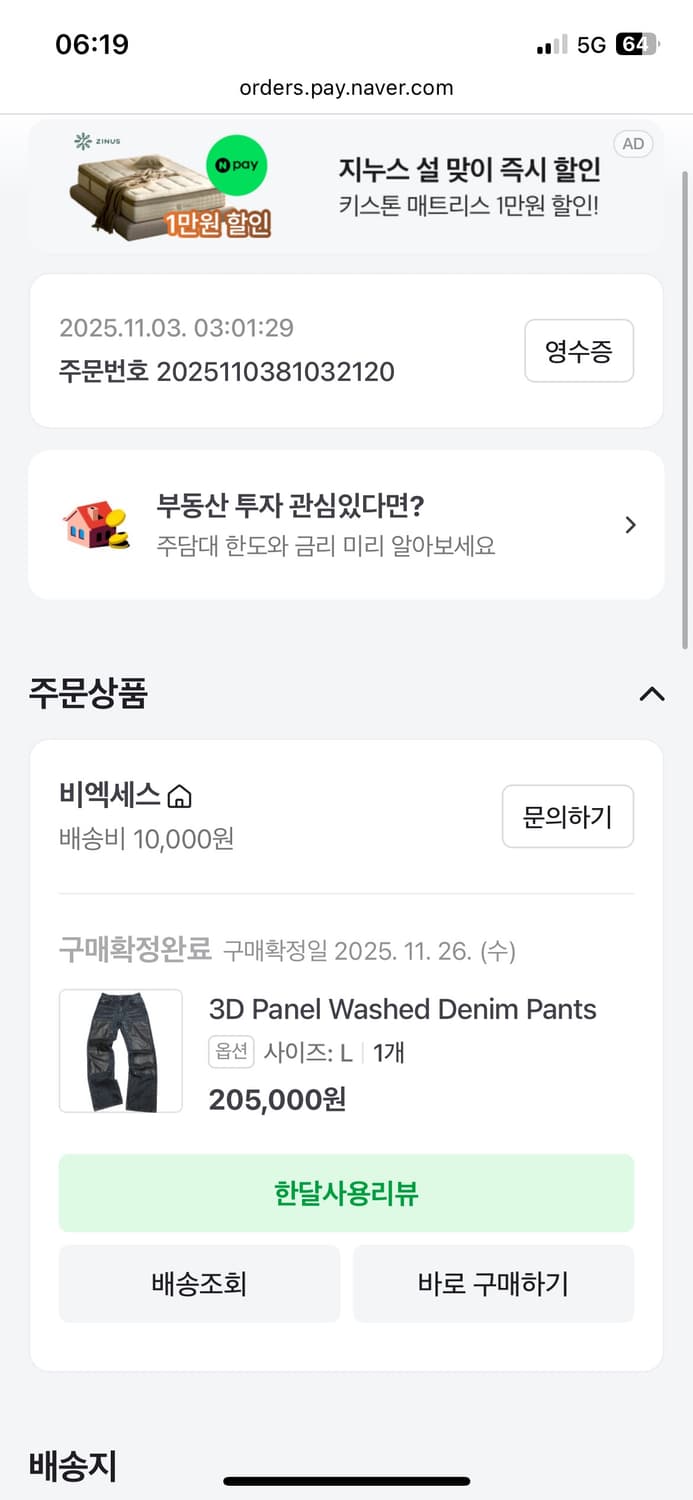Tap the AD badge on the Zinus banner
Image resolution: width=693 pixels, height=1500 pixels.
tap(632, 144)
